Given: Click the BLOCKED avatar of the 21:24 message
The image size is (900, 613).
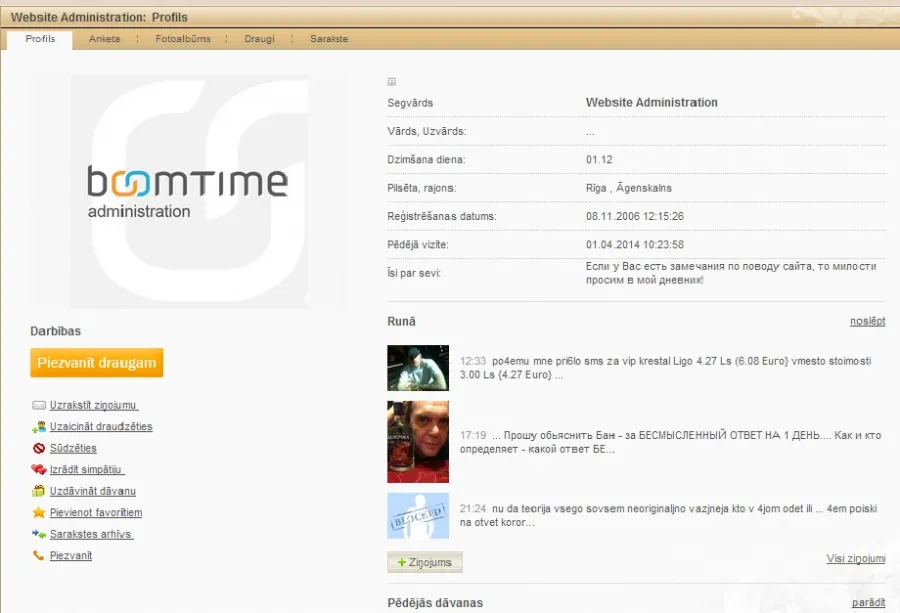Looking at the screenshot, I should [x=418, y=515].
